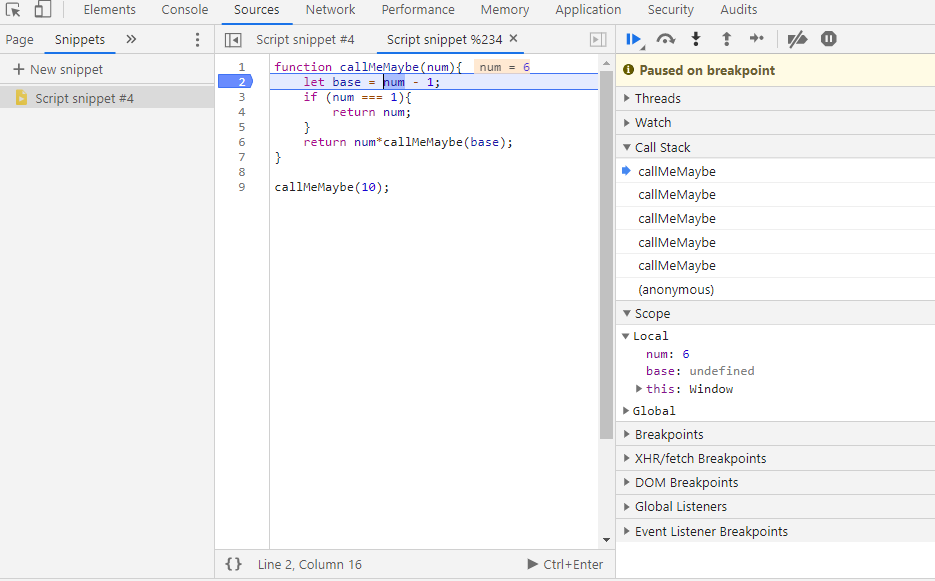The width and height of the screenshot is (935, 581).
Task: Expand Global Listeners section
Action: coord(775,506)
